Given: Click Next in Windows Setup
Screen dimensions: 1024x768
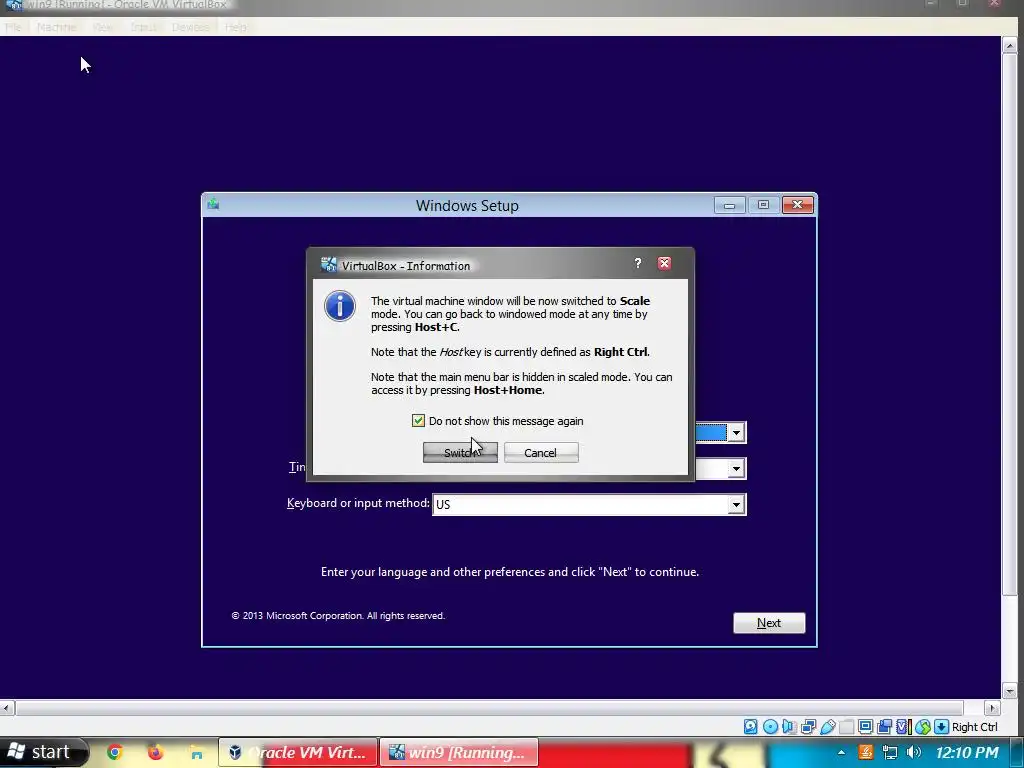Looking at the screenshot, I should [769, 623].
